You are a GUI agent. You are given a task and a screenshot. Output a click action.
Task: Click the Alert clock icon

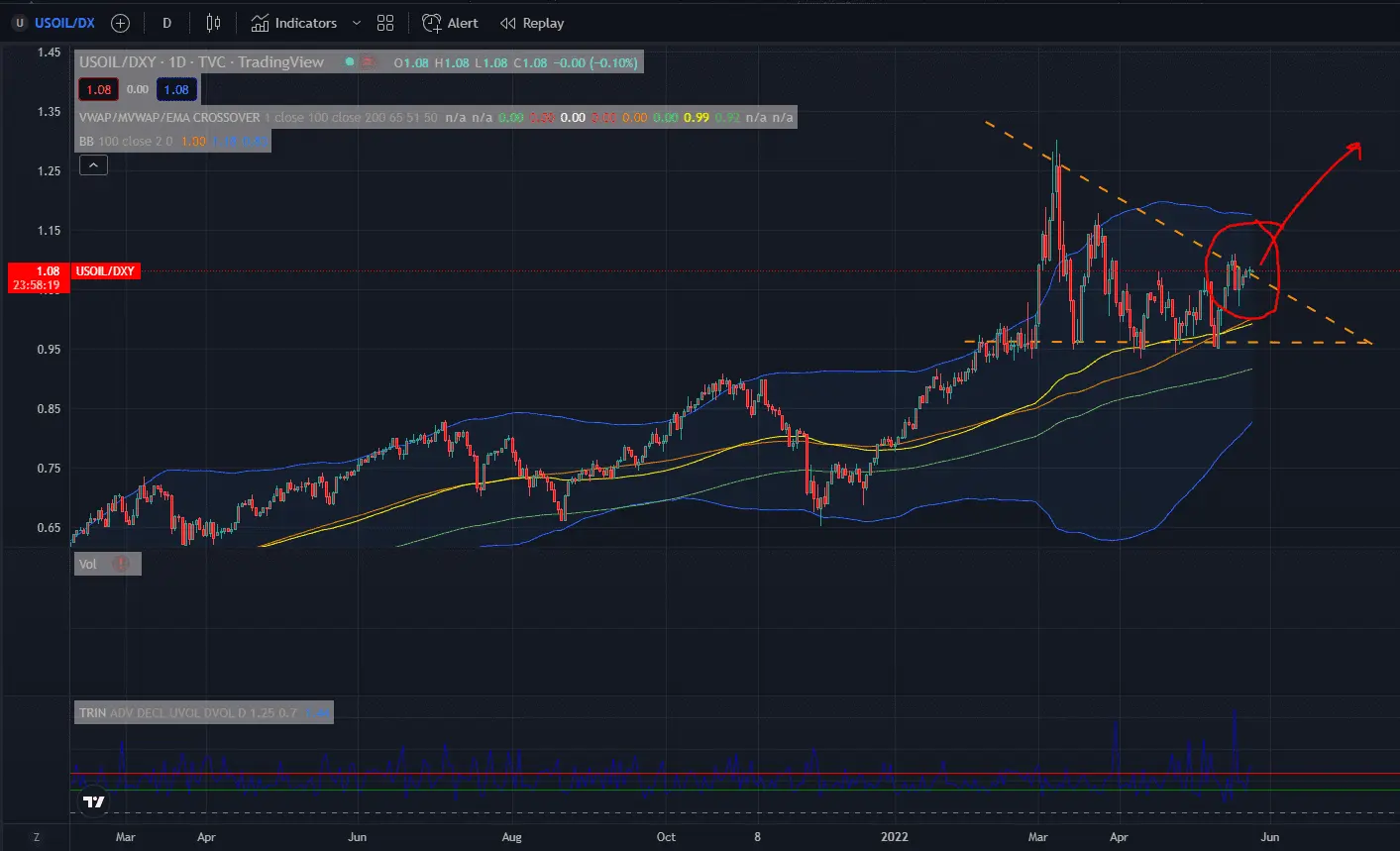[432, 23]
